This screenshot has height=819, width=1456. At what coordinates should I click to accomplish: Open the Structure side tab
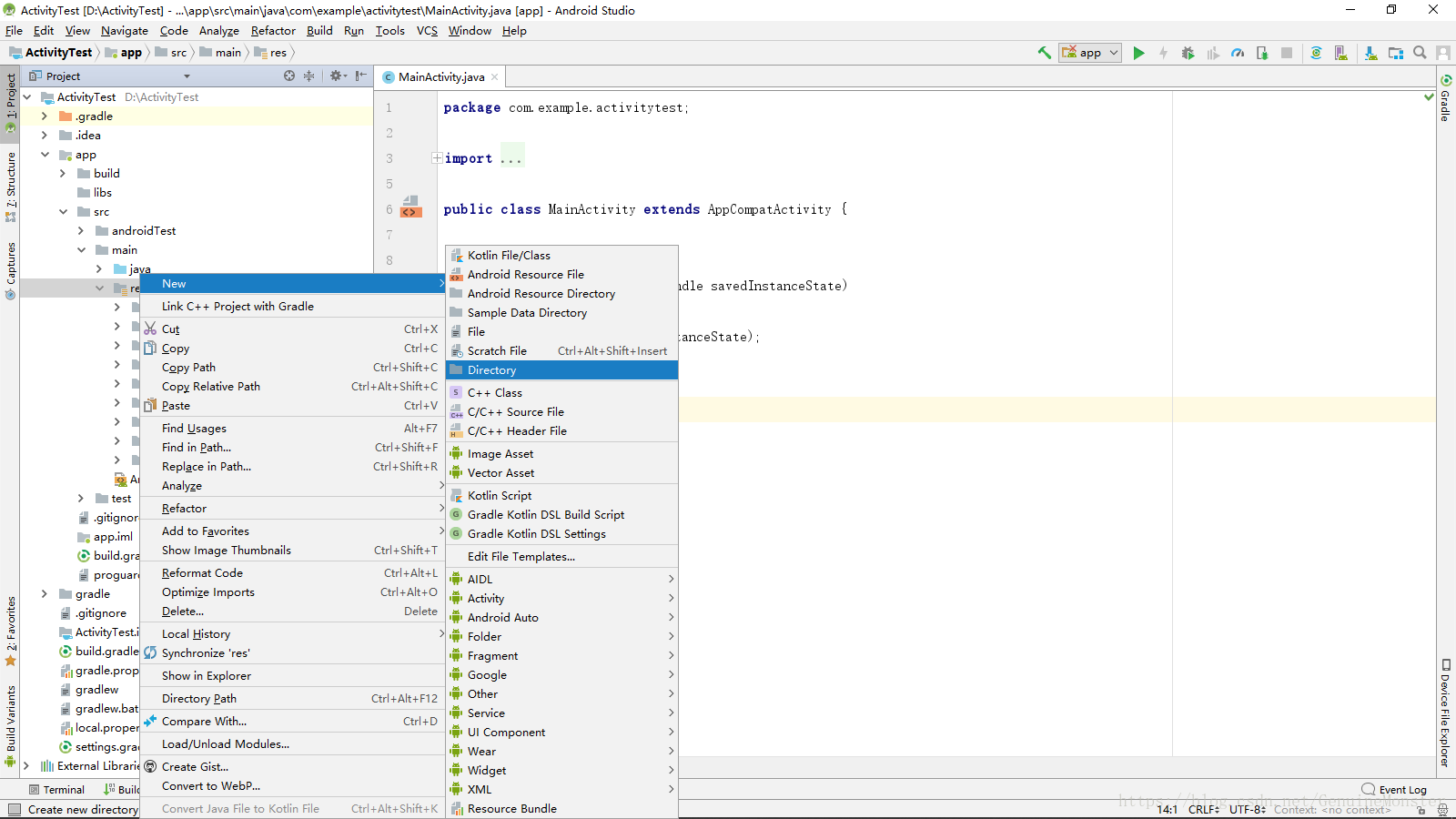(x=11, y=187)
